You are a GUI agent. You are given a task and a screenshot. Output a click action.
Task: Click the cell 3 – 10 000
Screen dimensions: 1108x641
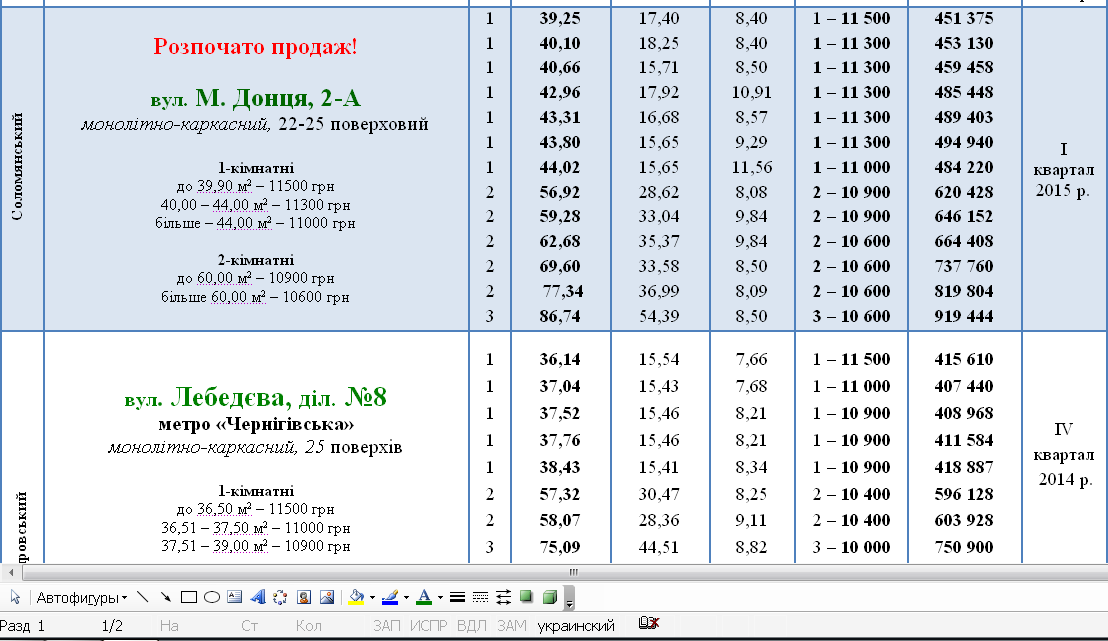[851, 547]
